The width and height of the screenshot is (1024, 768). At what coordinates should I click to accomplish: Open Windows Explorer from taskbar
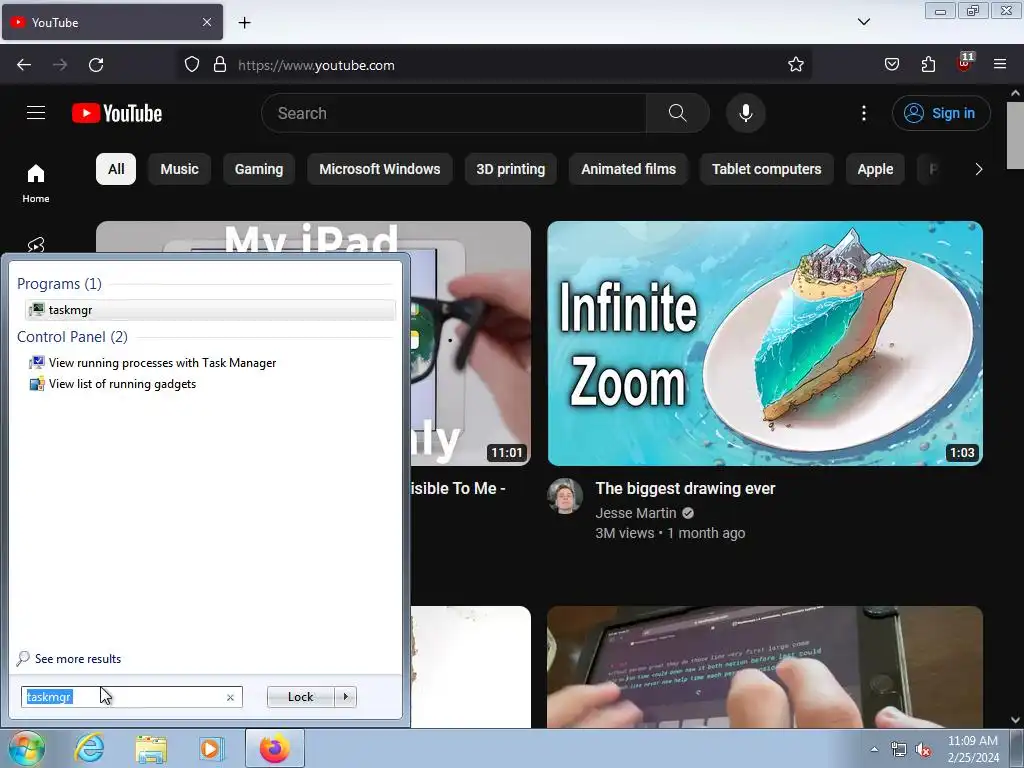[151, 748]
